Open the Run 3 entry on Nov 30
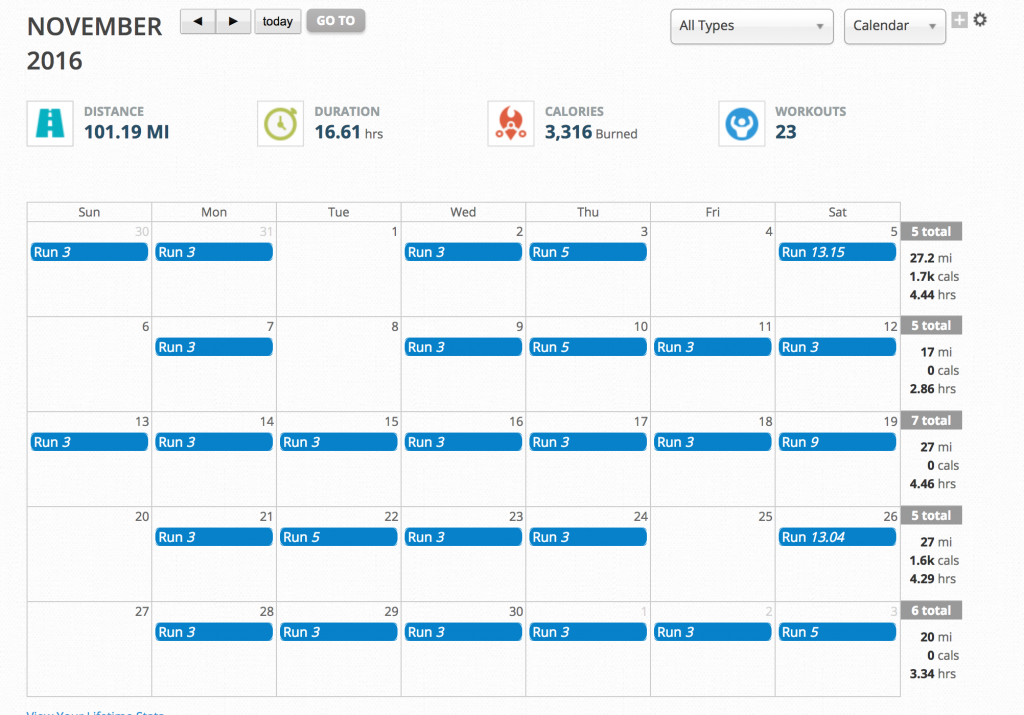The image size is (1024, 715). pyautogui.click(x=463, y=632)
